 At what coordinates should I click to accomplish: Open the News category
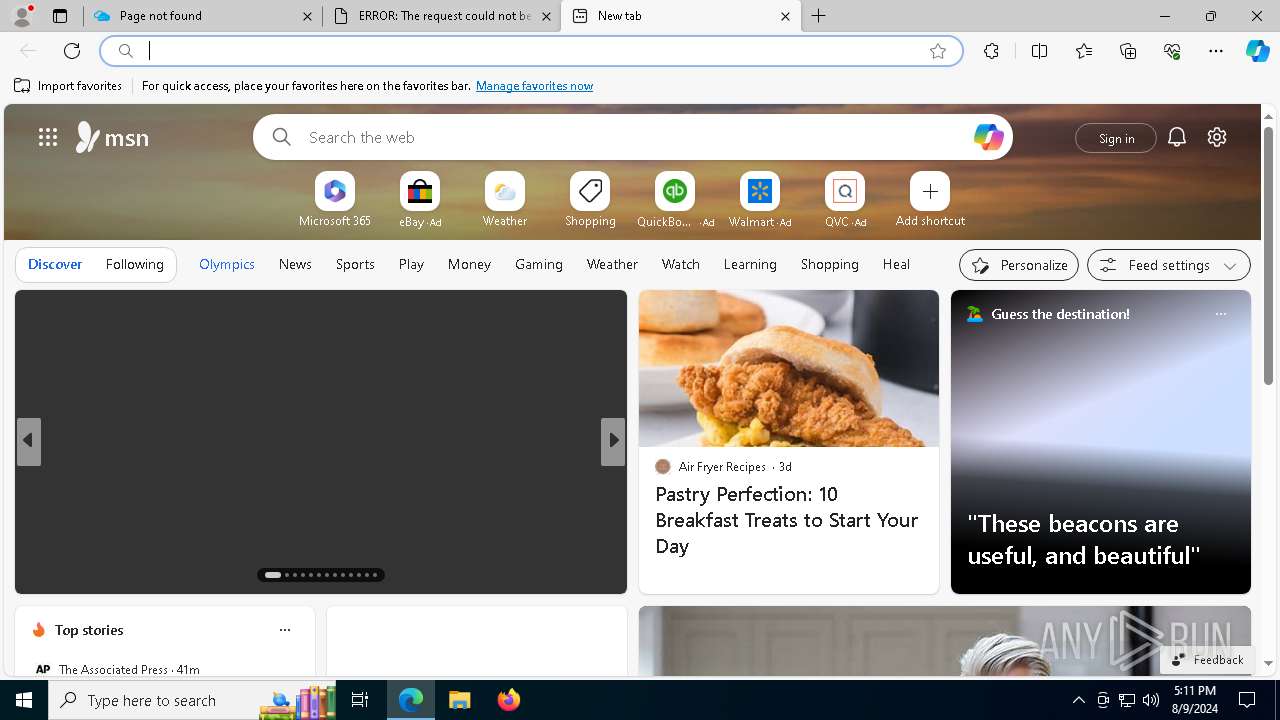click(295, 264)
